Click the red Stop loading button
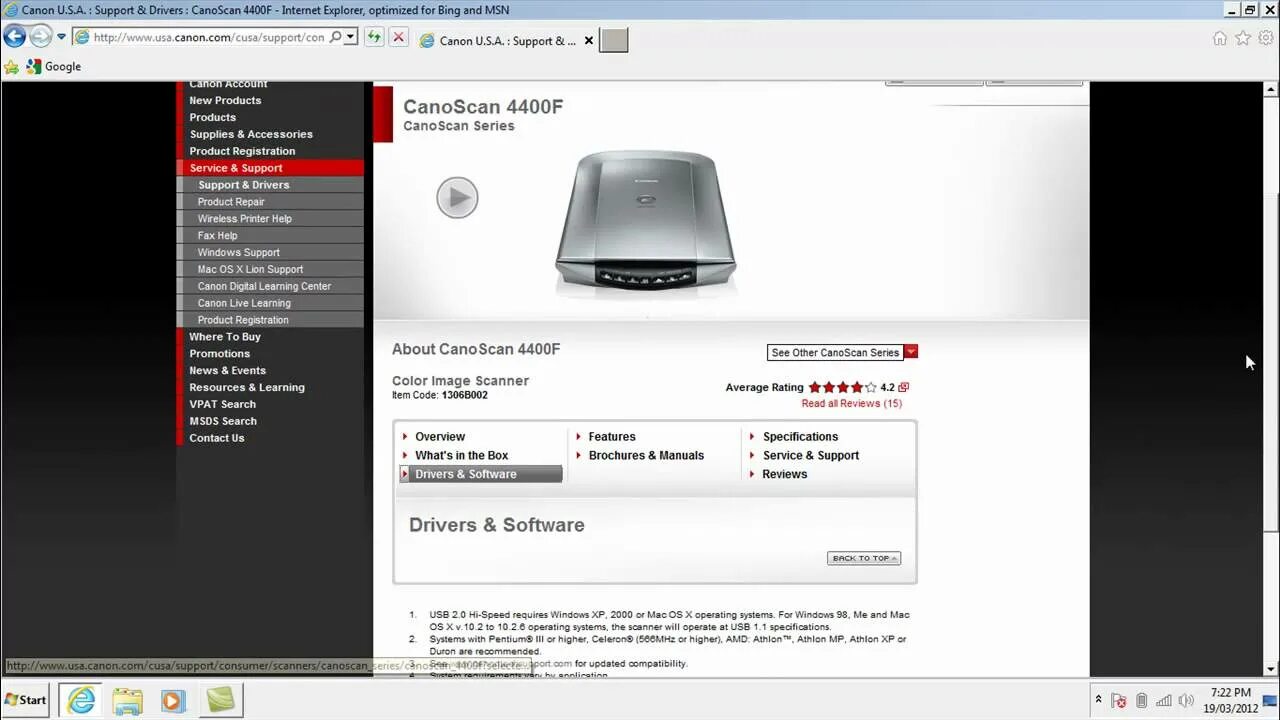Viewport: 1280px width, 720px height. pos(398,37)
